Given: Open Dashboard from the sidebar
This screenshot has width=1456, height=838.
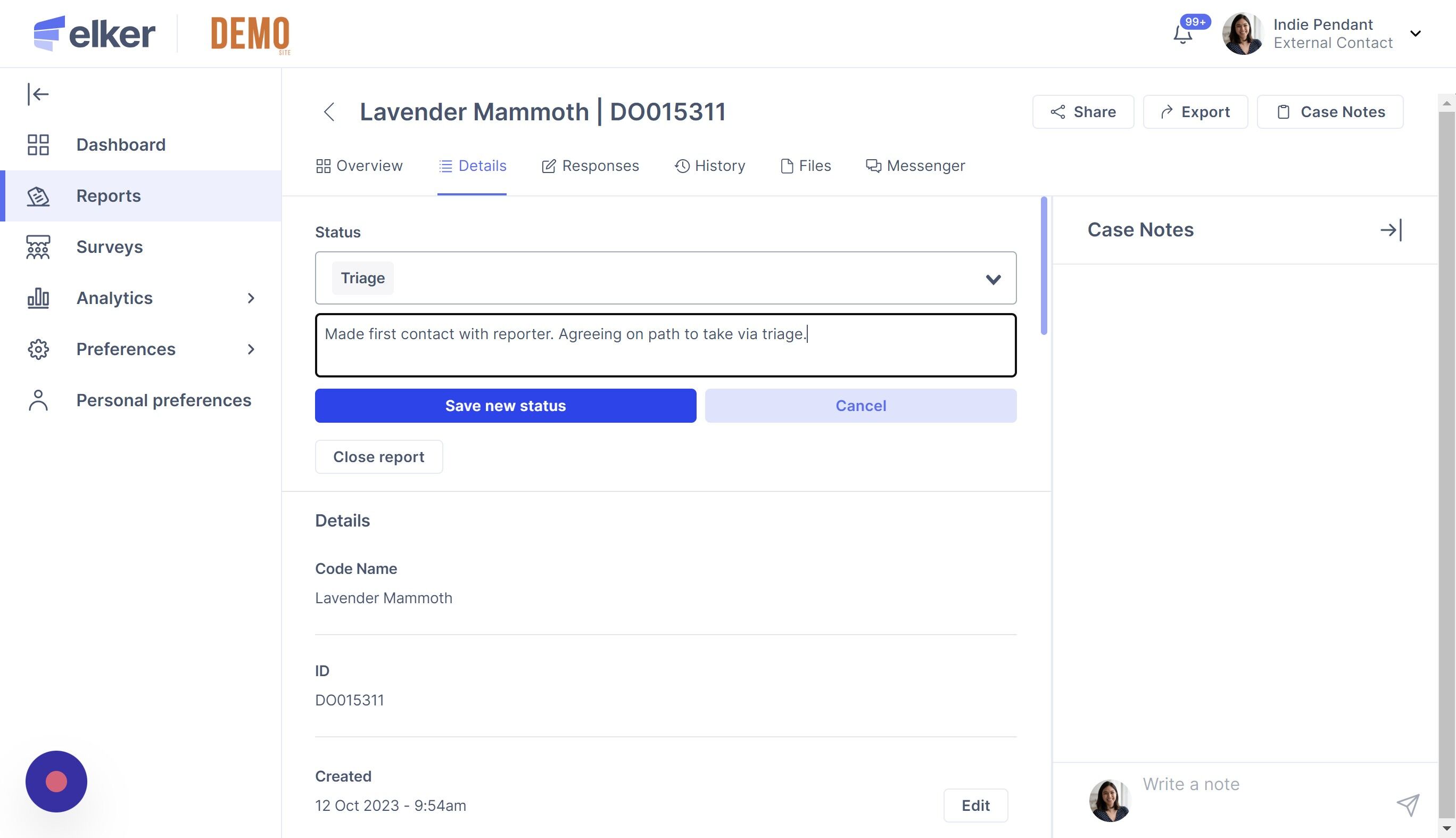Looking at the screenshot, I should [121, 144].
